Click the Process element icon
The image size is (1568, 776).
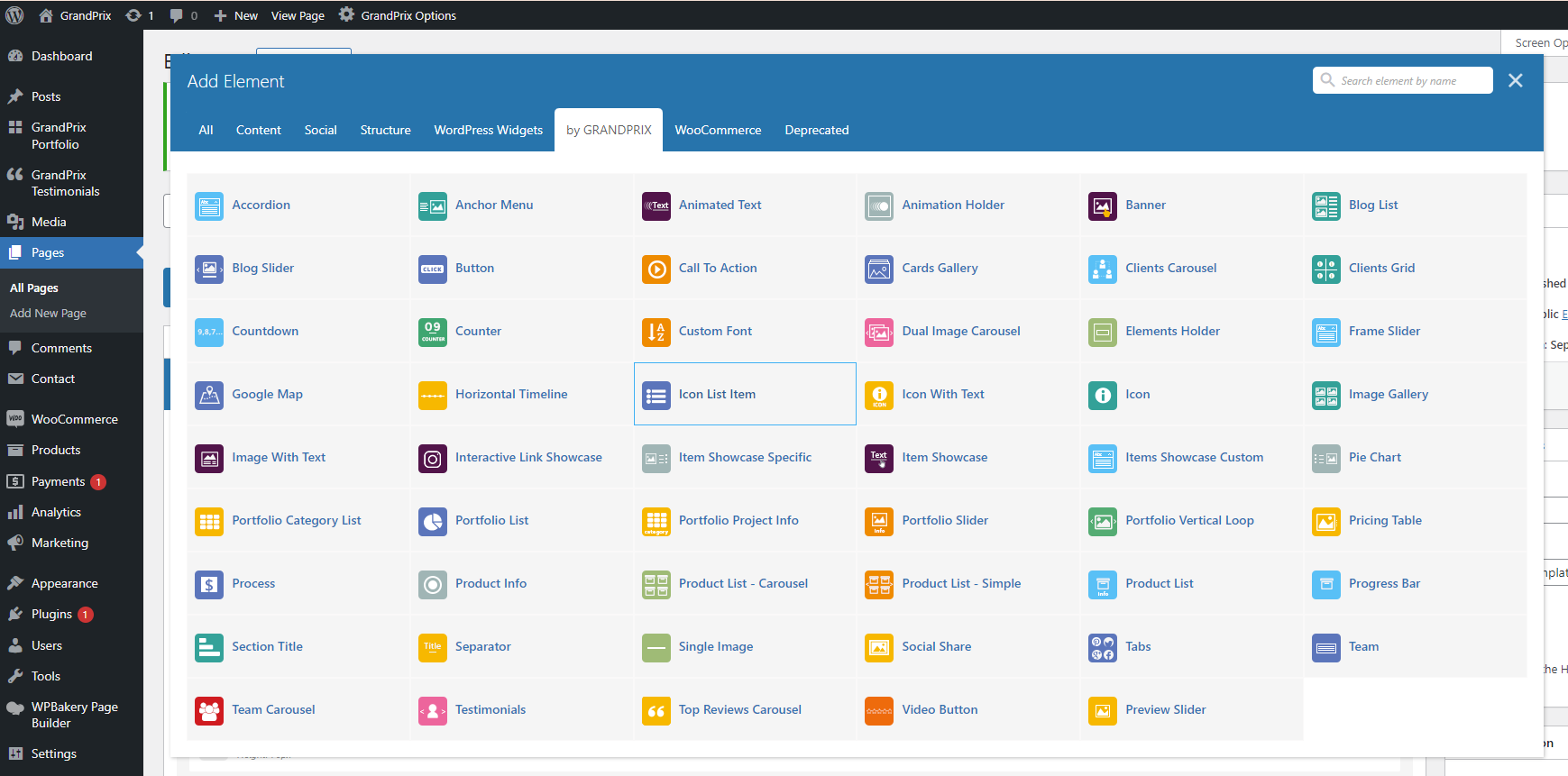209,585
